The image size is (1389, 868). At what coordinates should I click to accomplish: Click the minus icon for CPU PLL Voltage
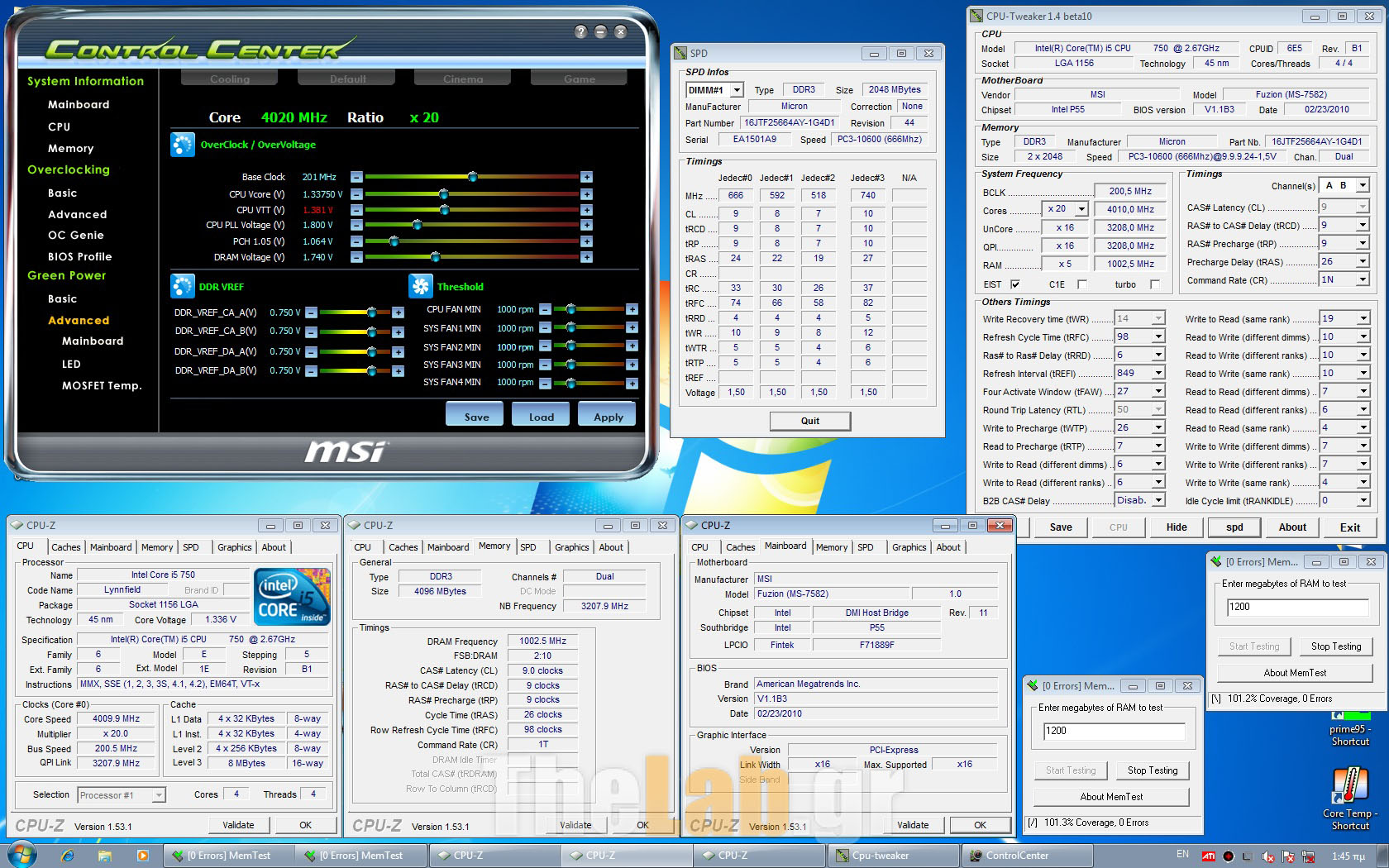tap(356, 225)
